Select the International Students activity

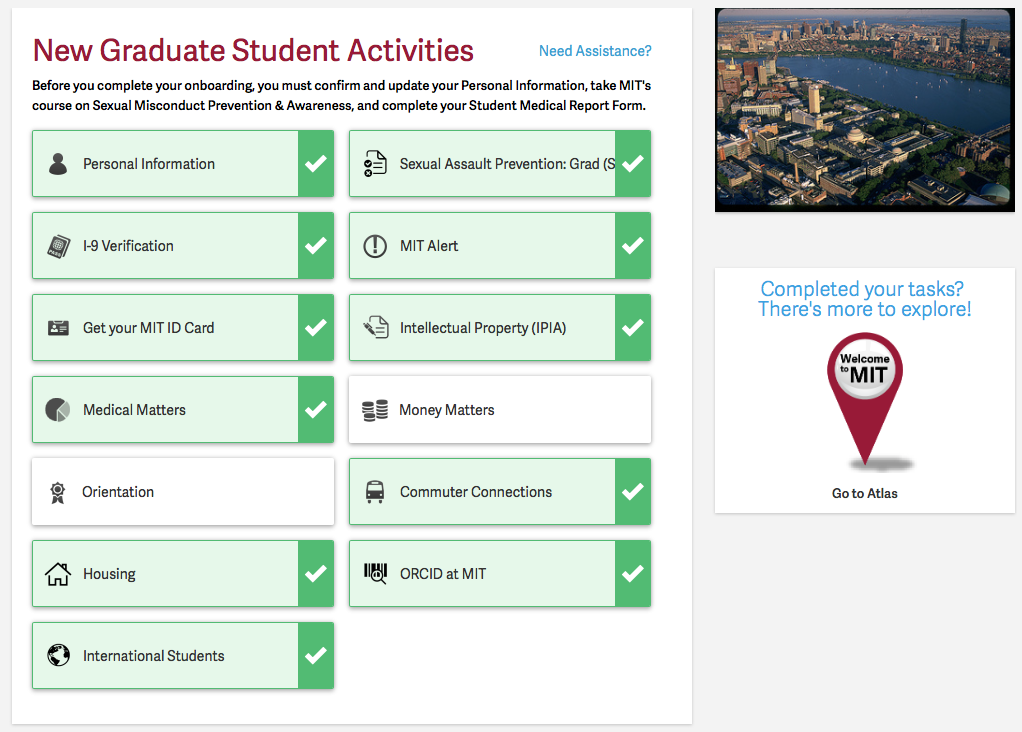[183, 655]
